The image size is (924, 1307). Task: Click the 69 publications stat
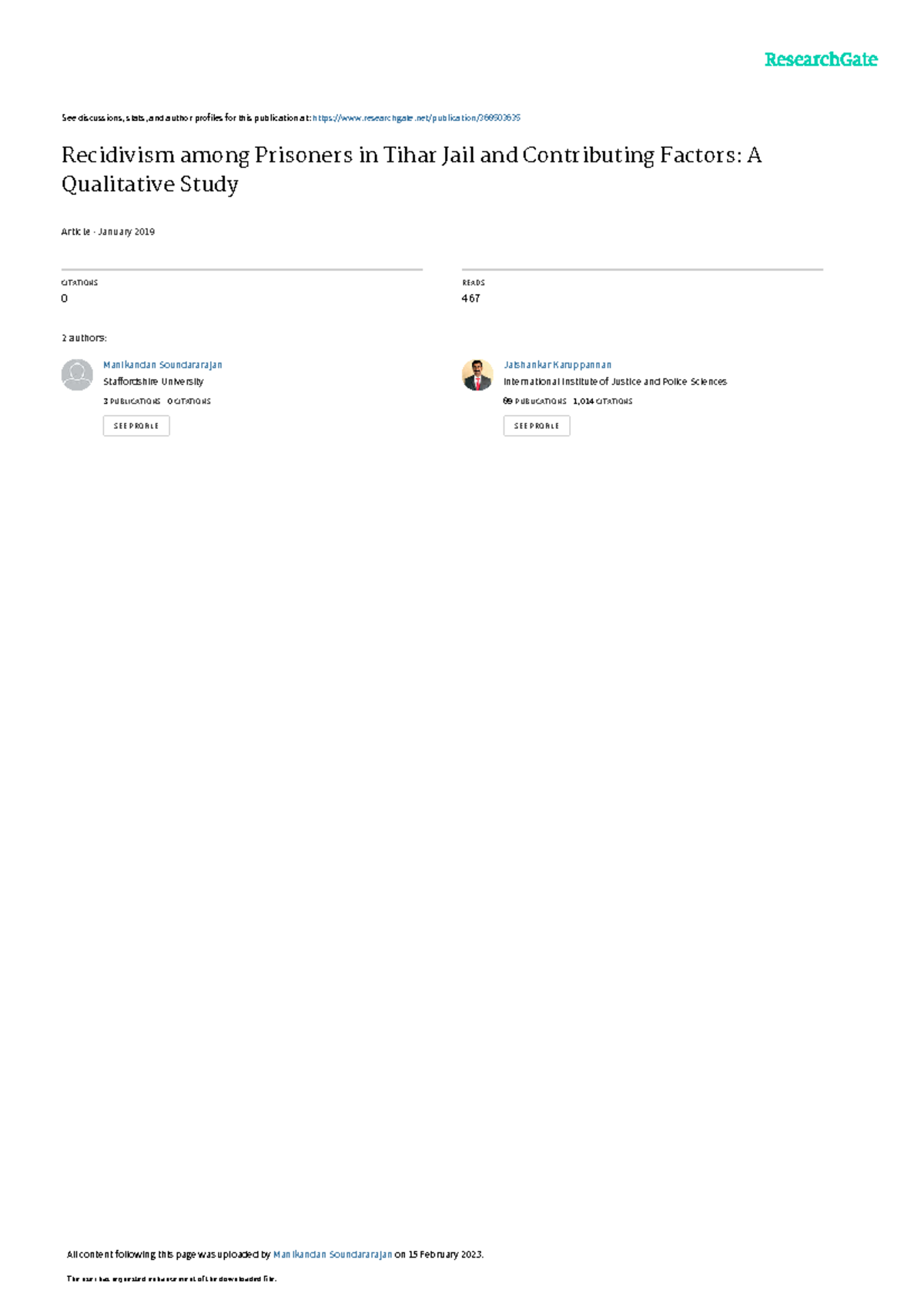click(534, 401)
